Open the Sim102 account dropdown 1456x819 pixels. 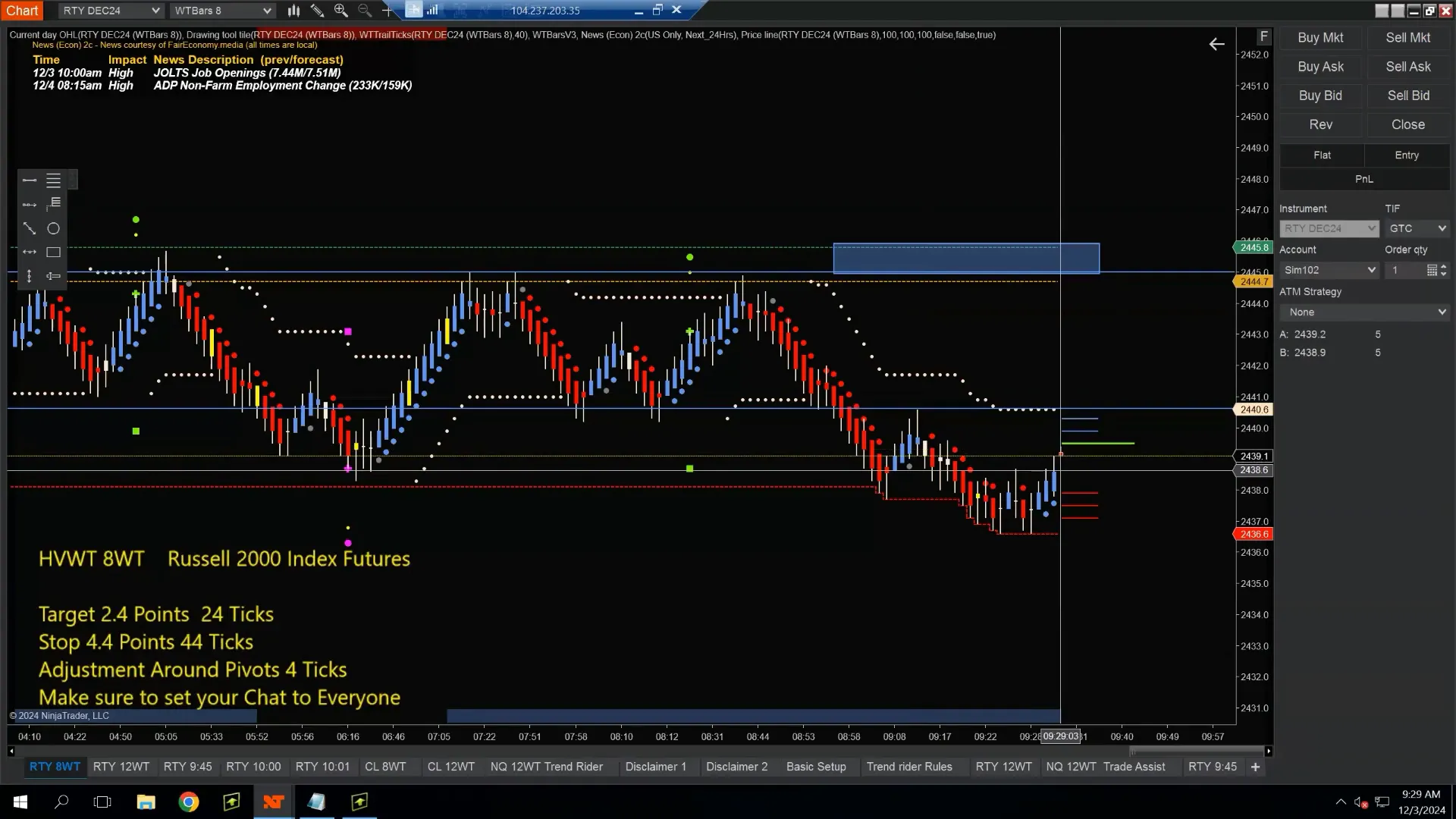1329,270
